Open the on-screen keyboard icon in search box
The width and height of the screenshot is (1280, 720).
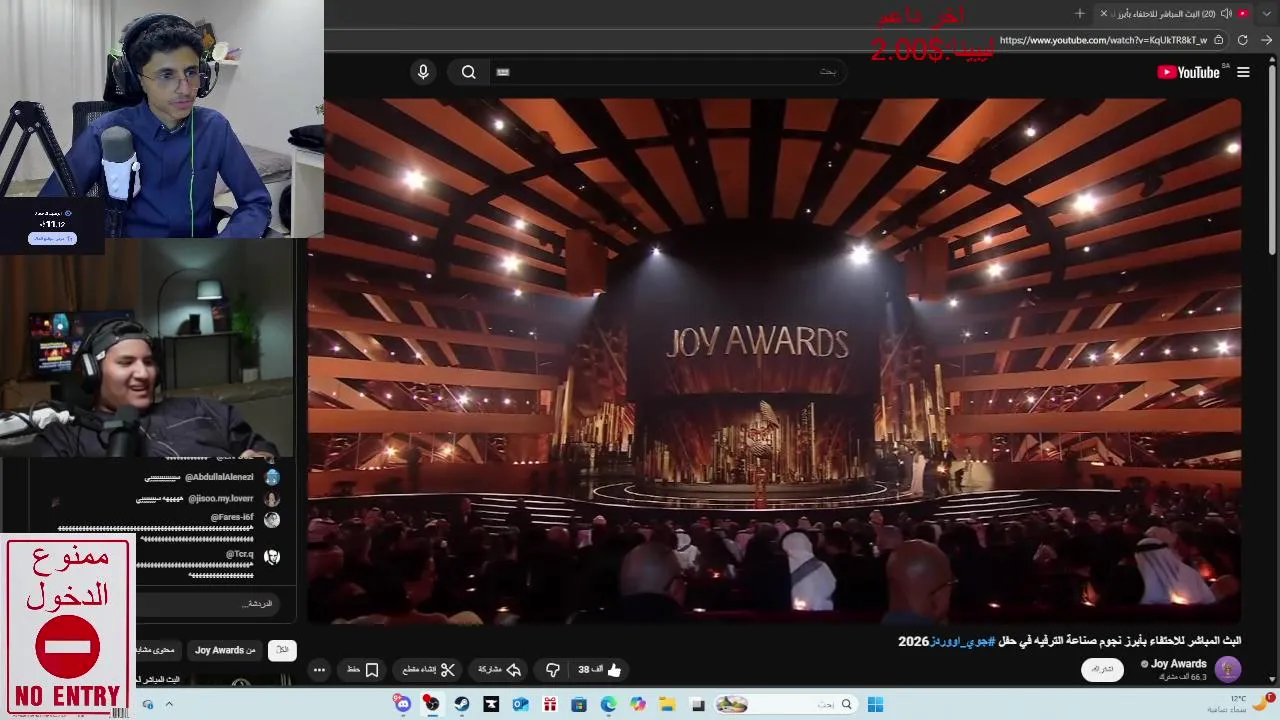tap(503, 72)
